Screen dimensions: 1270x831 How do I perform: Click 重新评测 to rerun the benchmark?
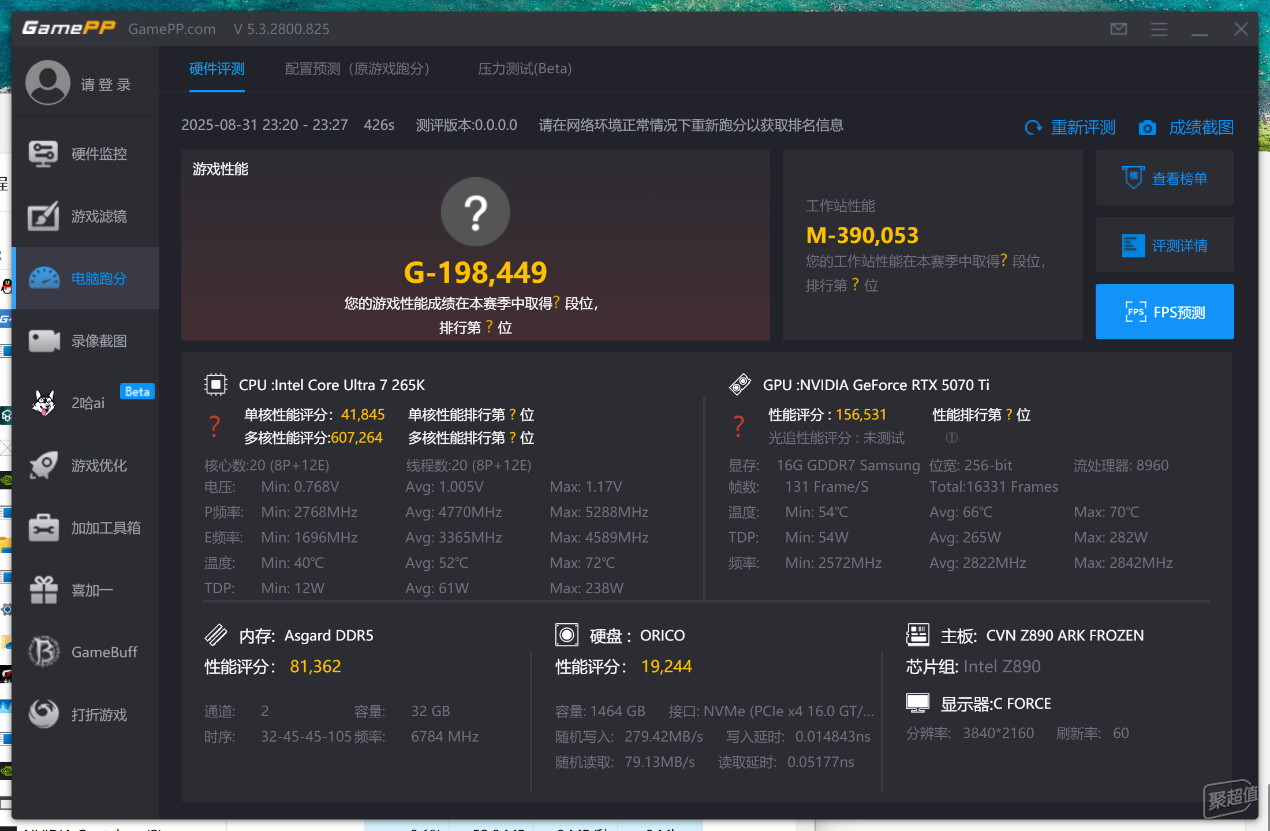[x=1070, y=127]
